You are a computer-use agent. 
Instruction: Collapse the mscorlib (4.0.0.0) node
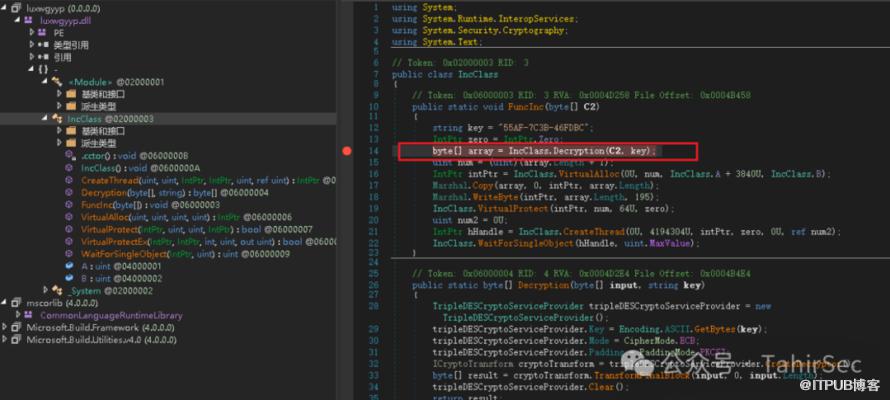5,303
